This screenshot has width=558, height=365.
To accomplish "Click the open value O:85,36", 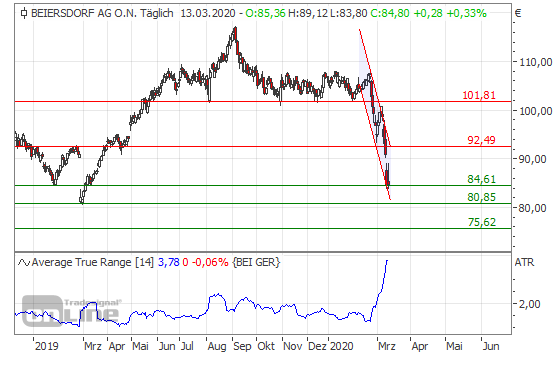I will 265,14.
